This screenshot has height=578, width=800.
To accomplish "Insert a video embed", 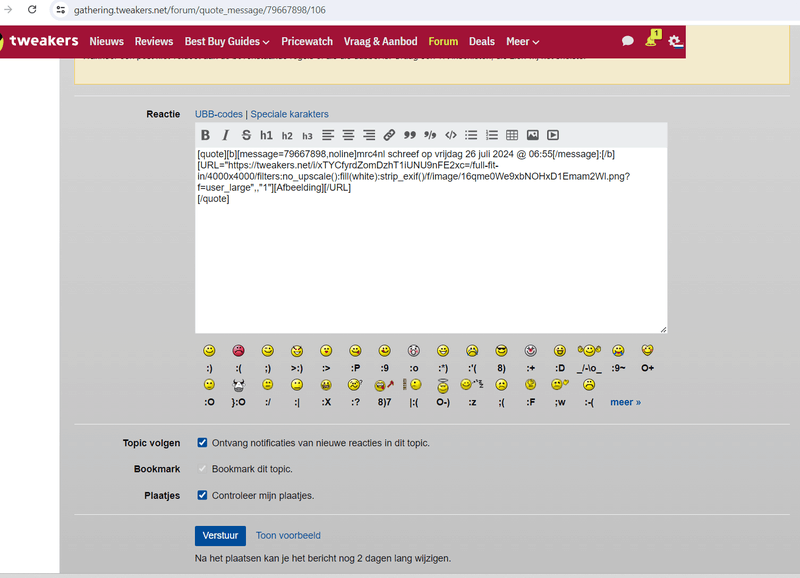I will [553, 135].
